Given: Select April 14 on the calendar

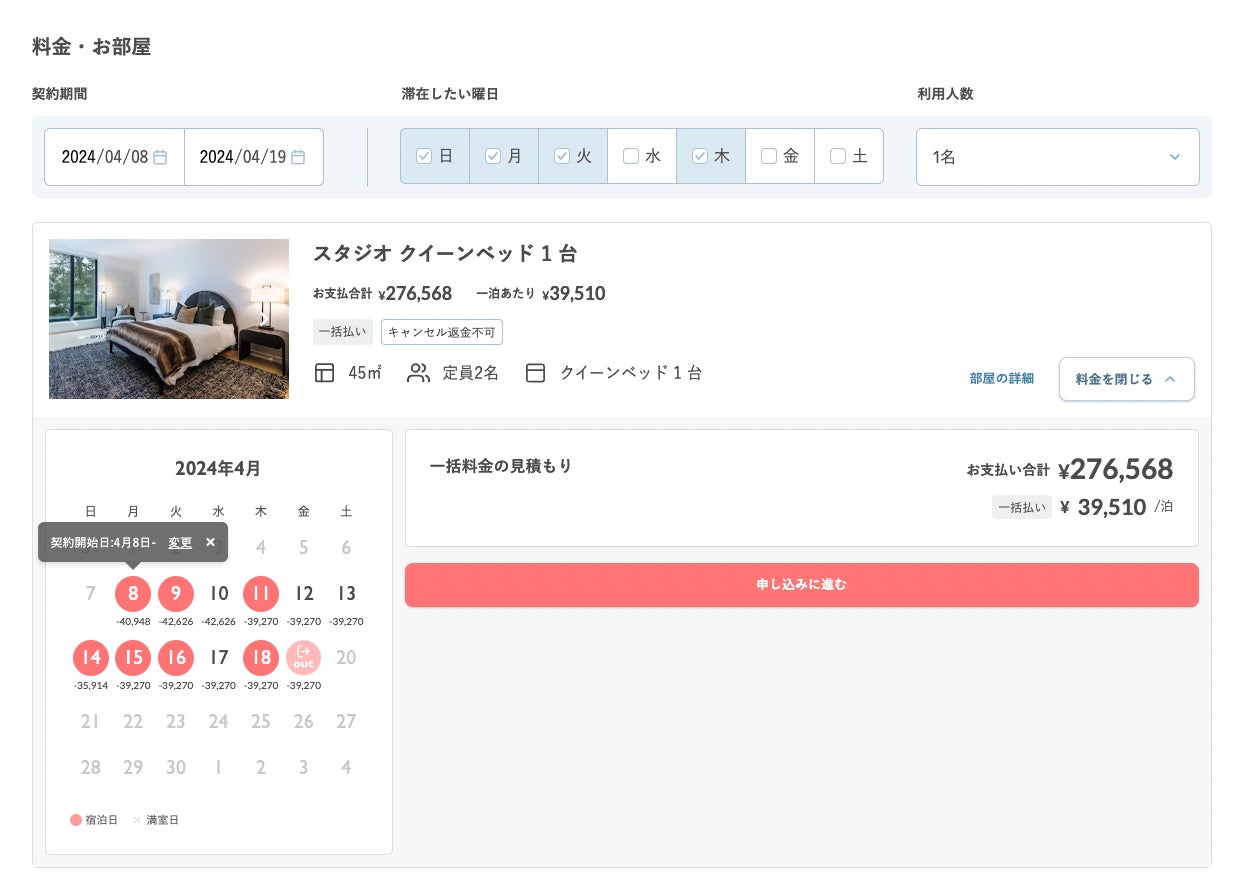Looking at the screenshot, I should (91, 657).
